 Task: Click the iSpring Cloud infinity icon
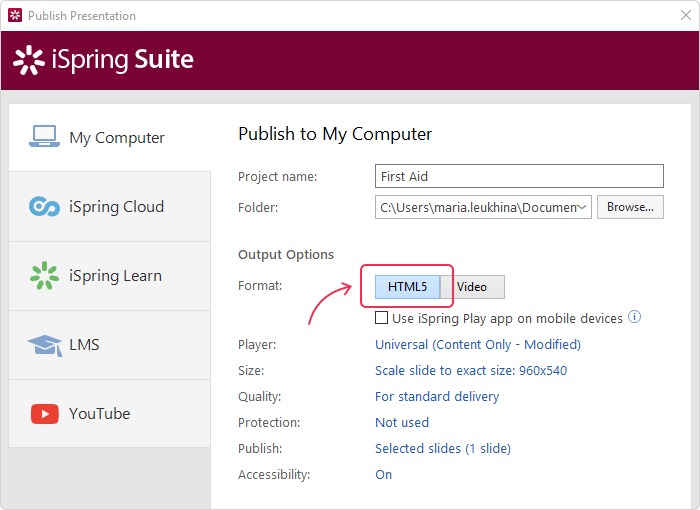44,206
